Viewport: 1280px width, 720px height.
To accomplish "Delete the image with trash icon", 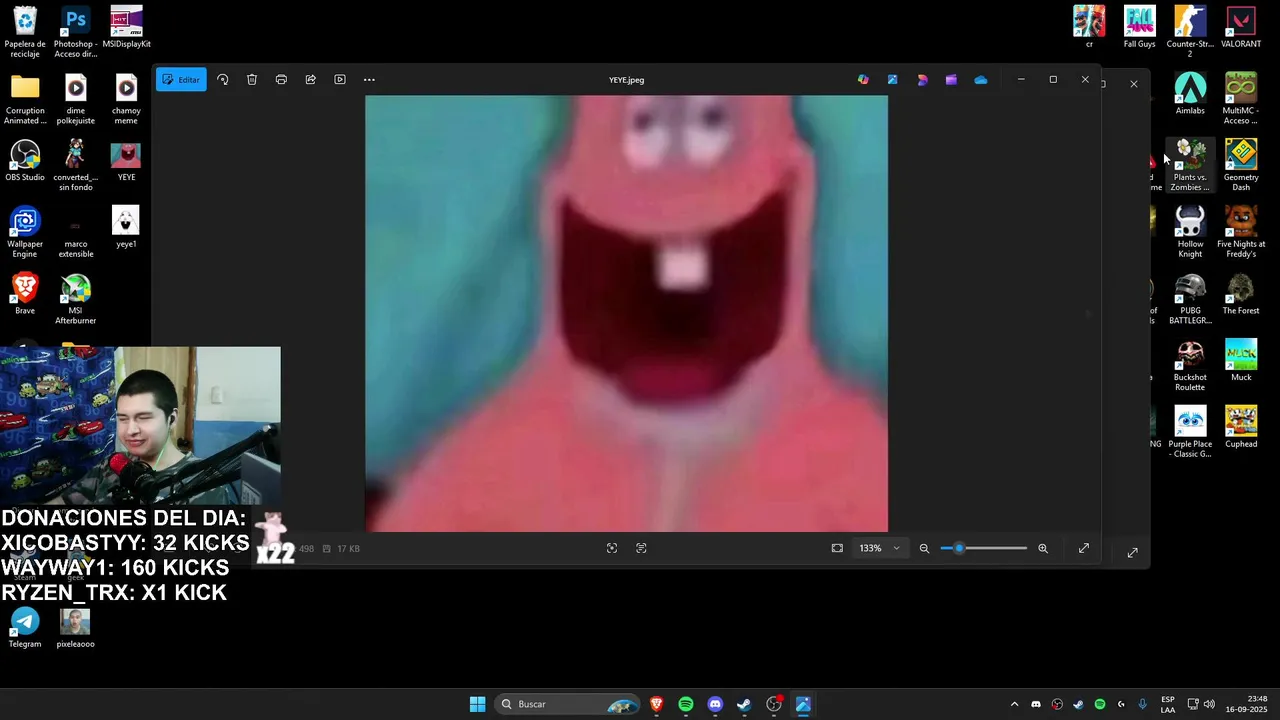I will point(252,80).
